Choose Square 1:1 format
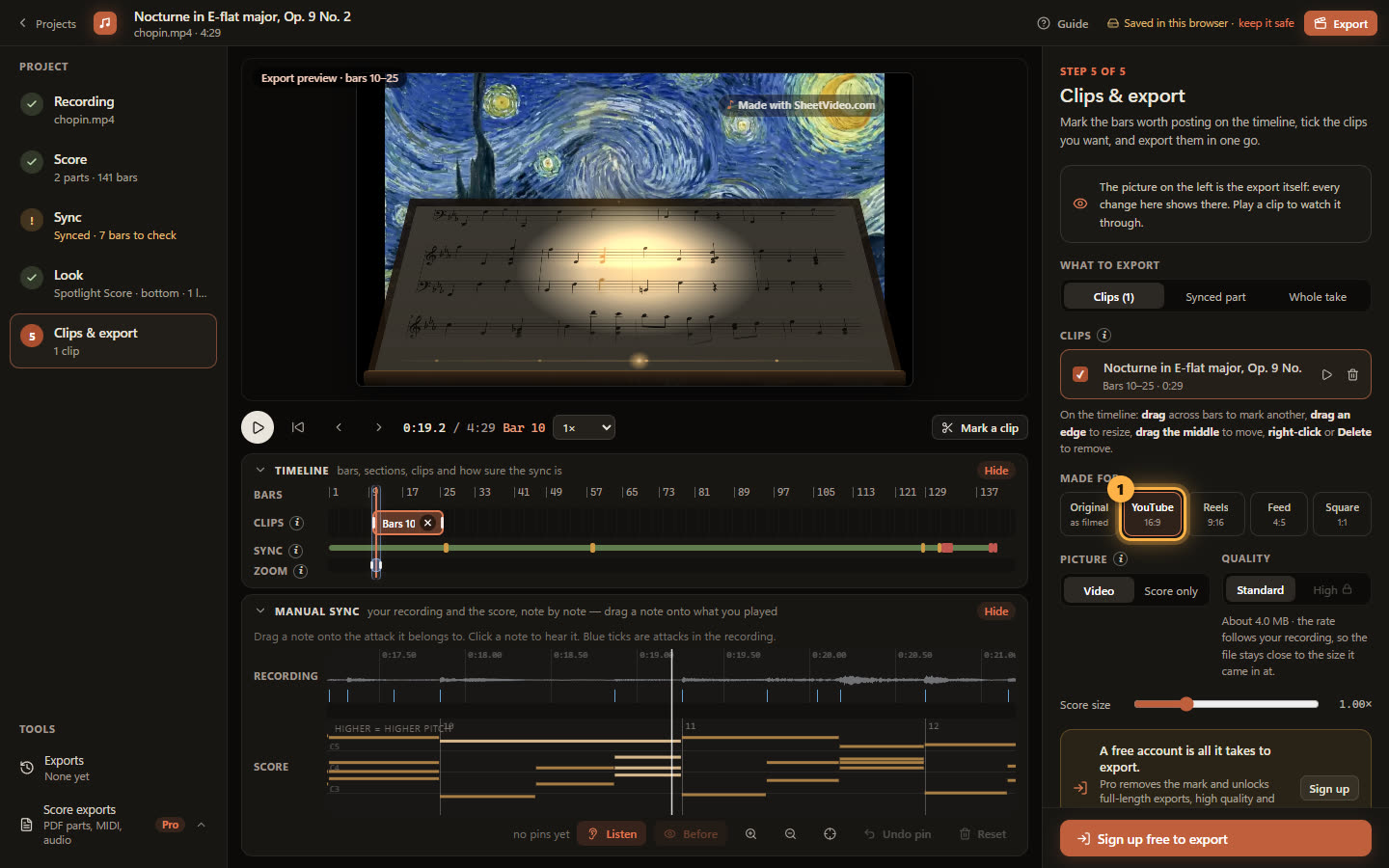 coord(1342,514)
